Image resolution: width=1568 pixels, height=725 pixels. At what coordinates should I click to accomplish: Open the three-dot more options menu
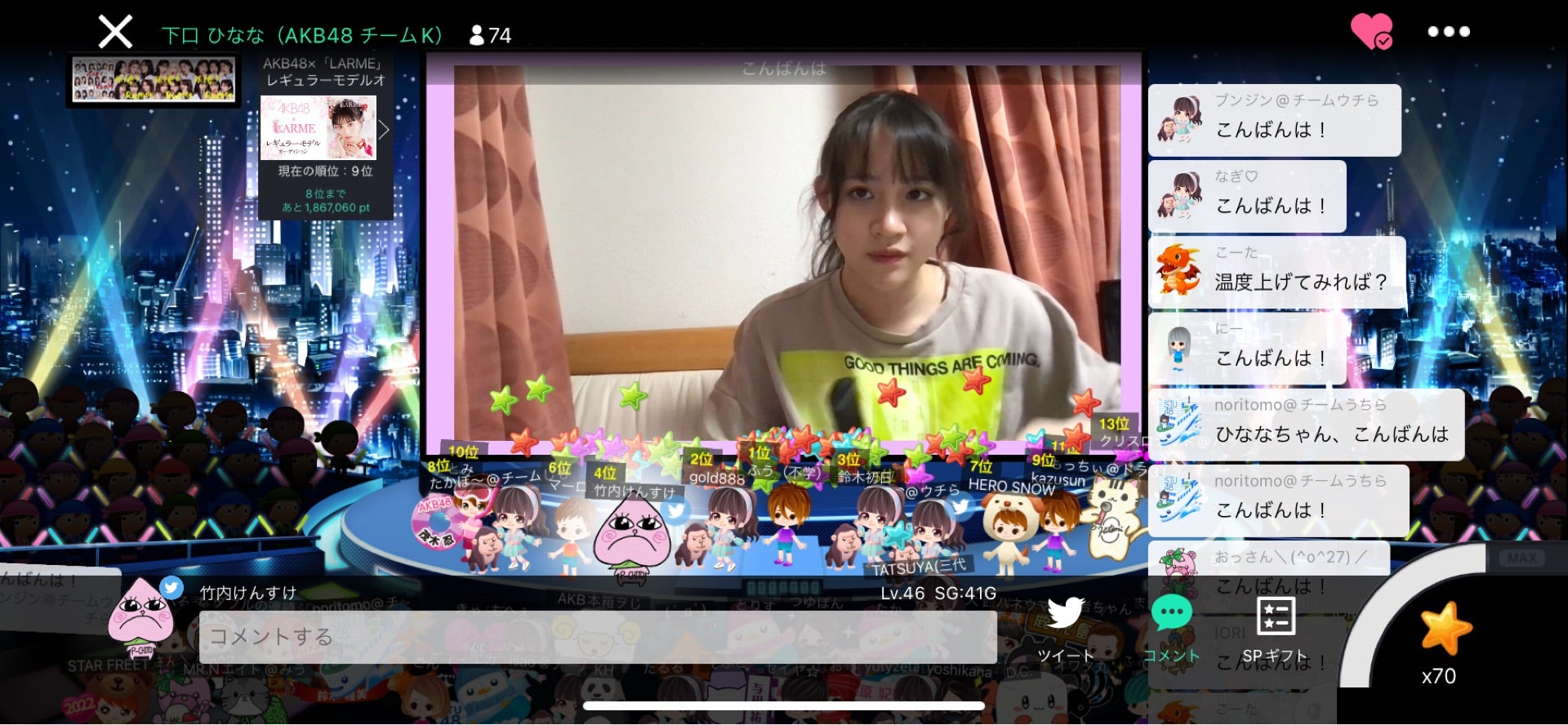(1448, 32)
